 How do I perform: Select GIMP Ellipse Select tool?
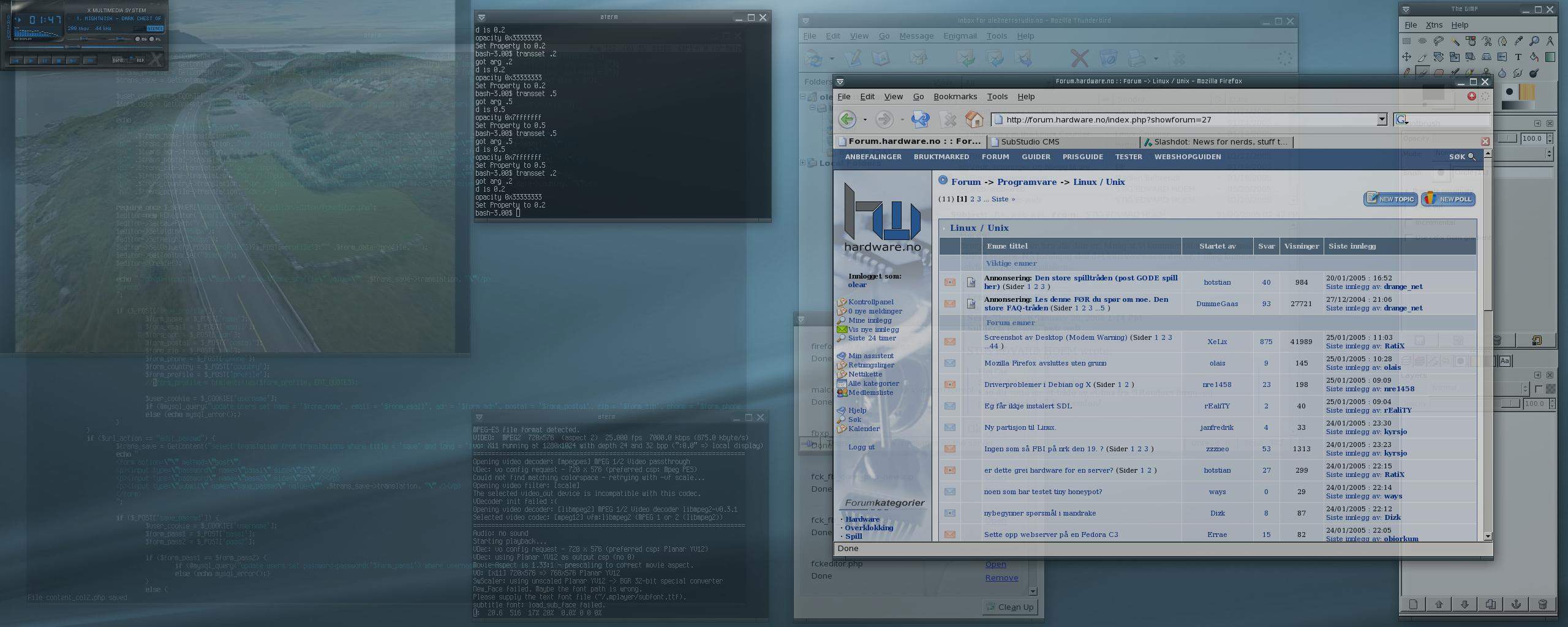pyautogui.click(x=1422, y=41)
